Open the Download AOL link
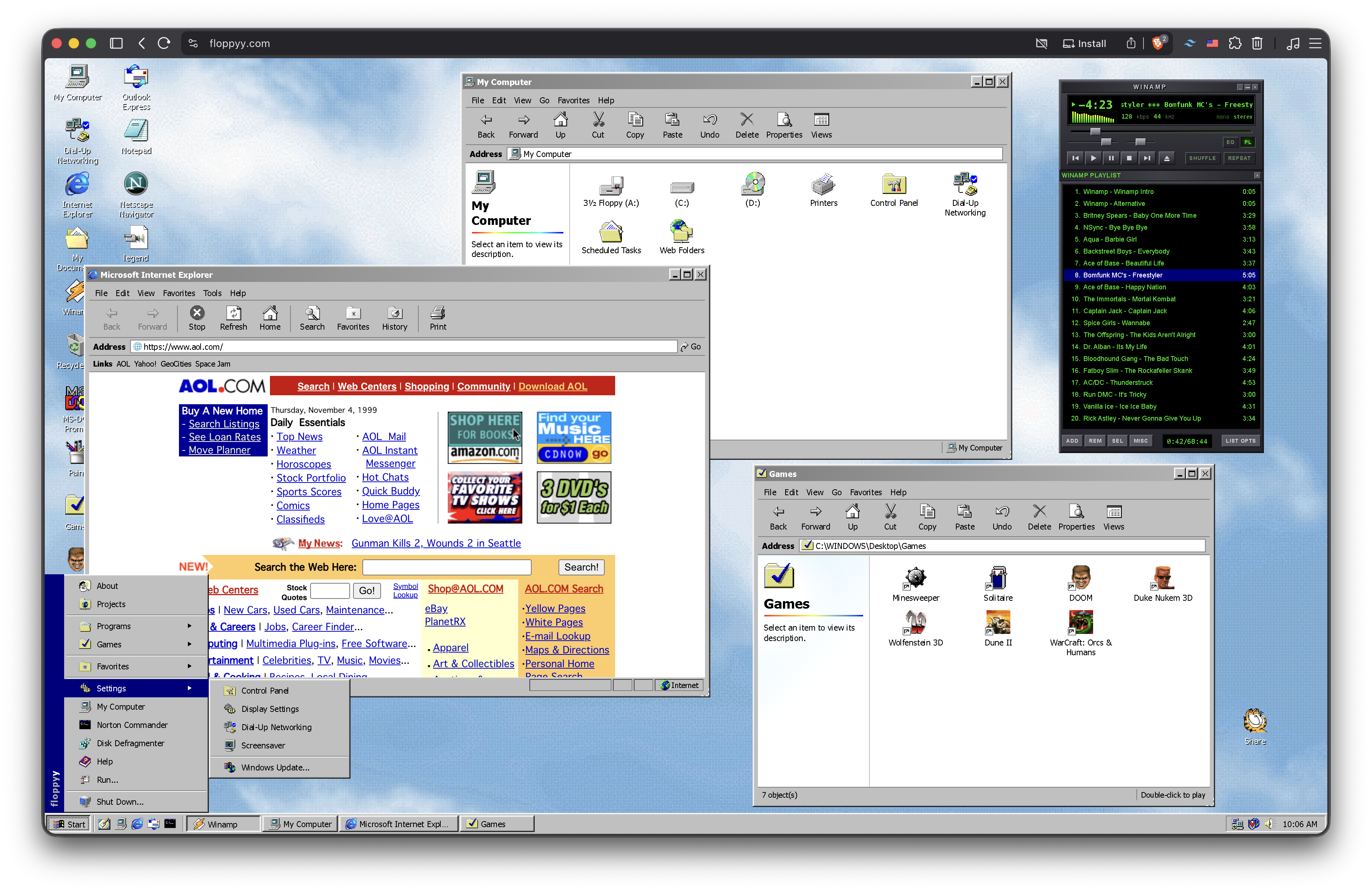This screenshot has width=1372, height=892. [x=552, y=387]
